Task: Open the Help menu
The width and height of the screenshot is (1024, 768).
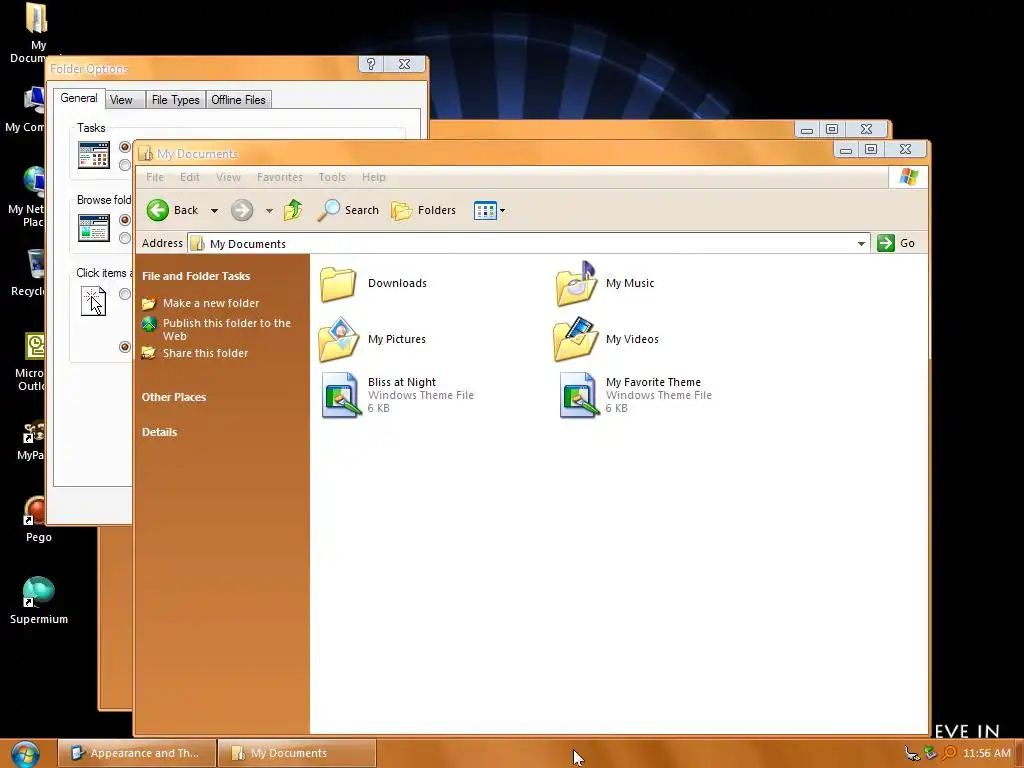Action: tap(374, 177)
